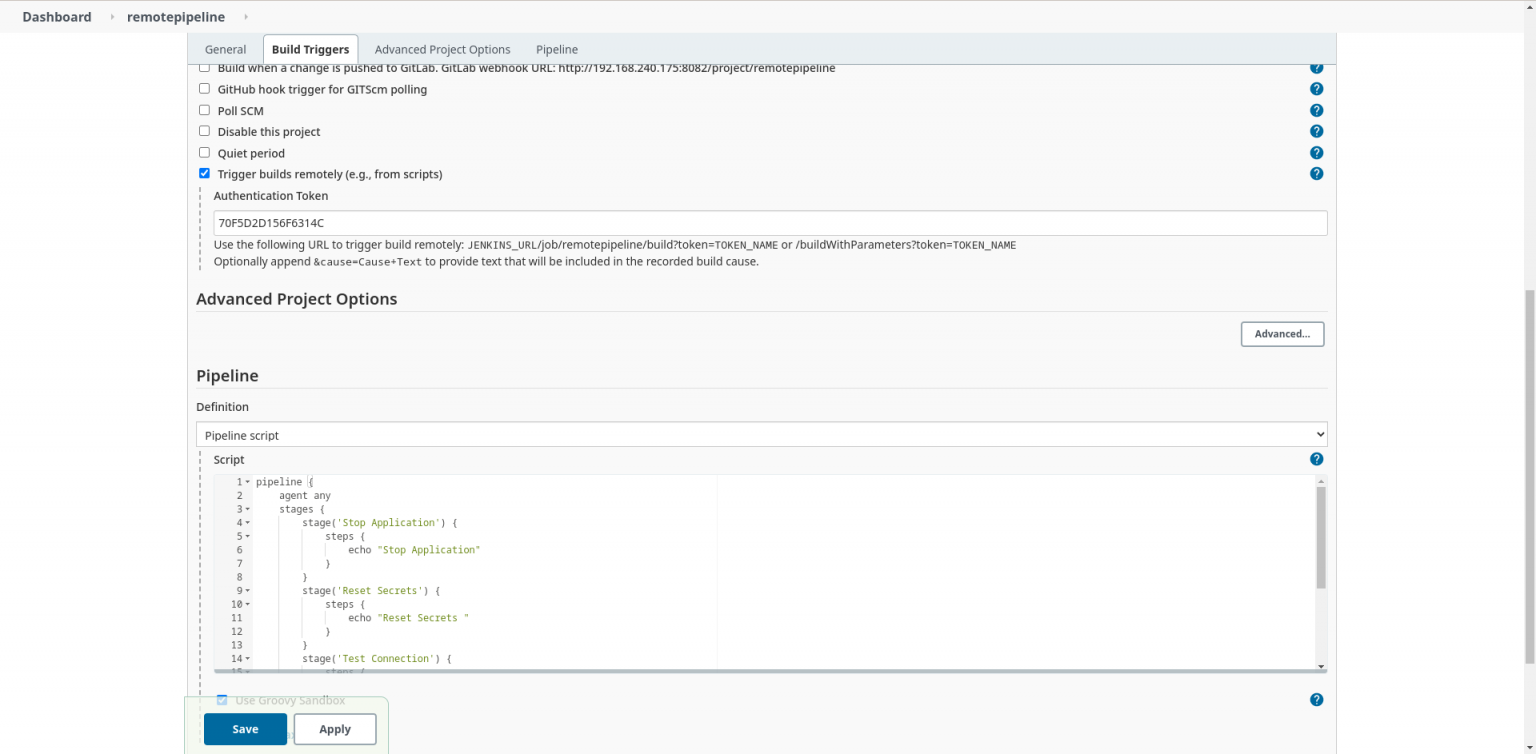Switch to the Pipeline tab

point(557,49)
